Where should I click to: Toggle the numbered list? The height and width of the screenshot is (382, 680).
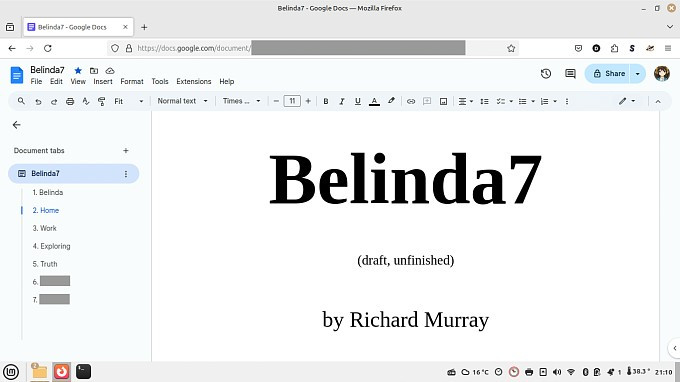pos(544,101)
